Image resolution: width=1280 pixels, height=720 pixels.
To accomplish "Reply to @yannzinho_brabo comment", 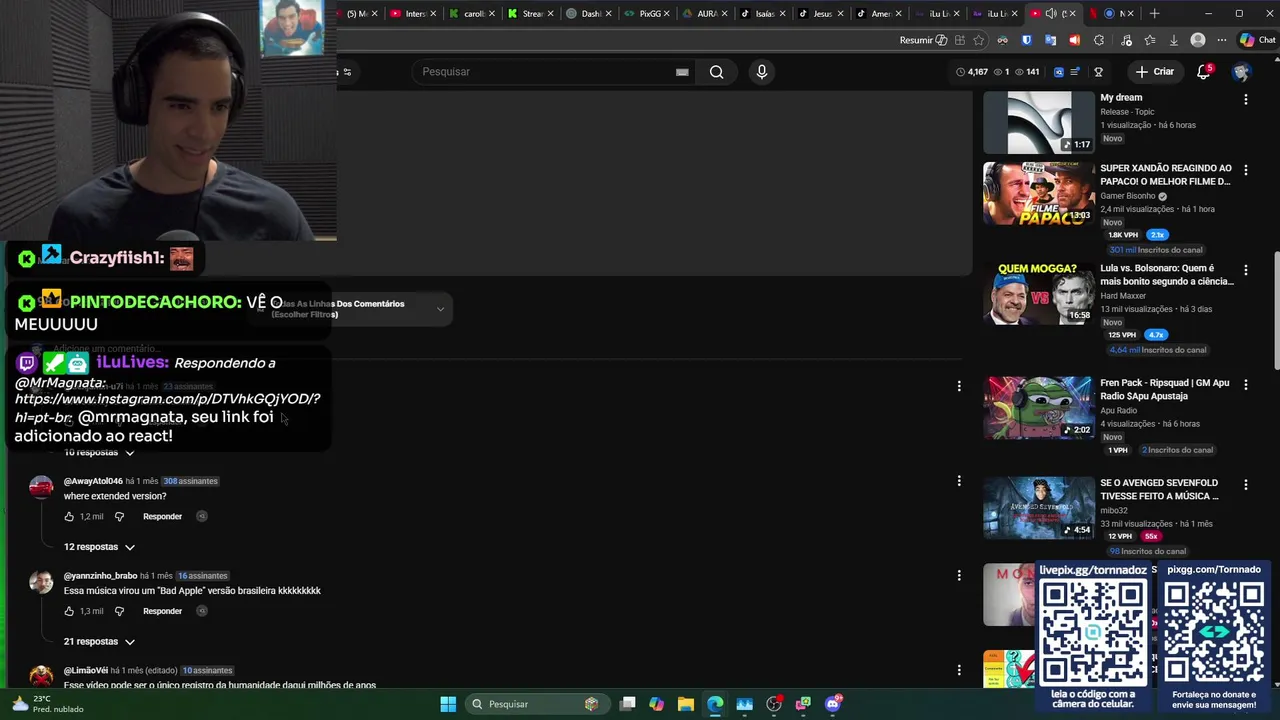I will 162,611.
